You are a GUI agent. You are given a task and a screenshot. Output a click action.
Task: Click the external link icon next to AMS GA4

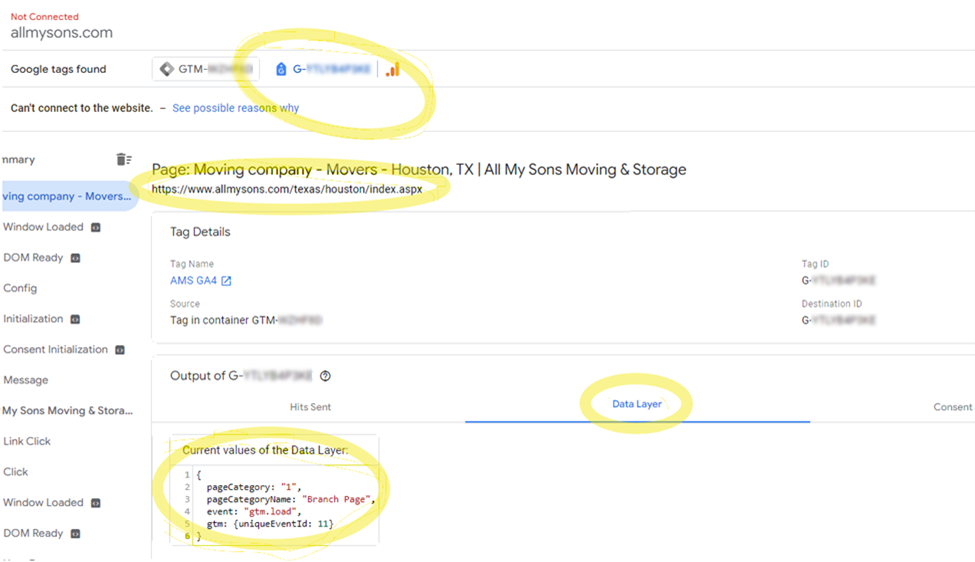226,281
